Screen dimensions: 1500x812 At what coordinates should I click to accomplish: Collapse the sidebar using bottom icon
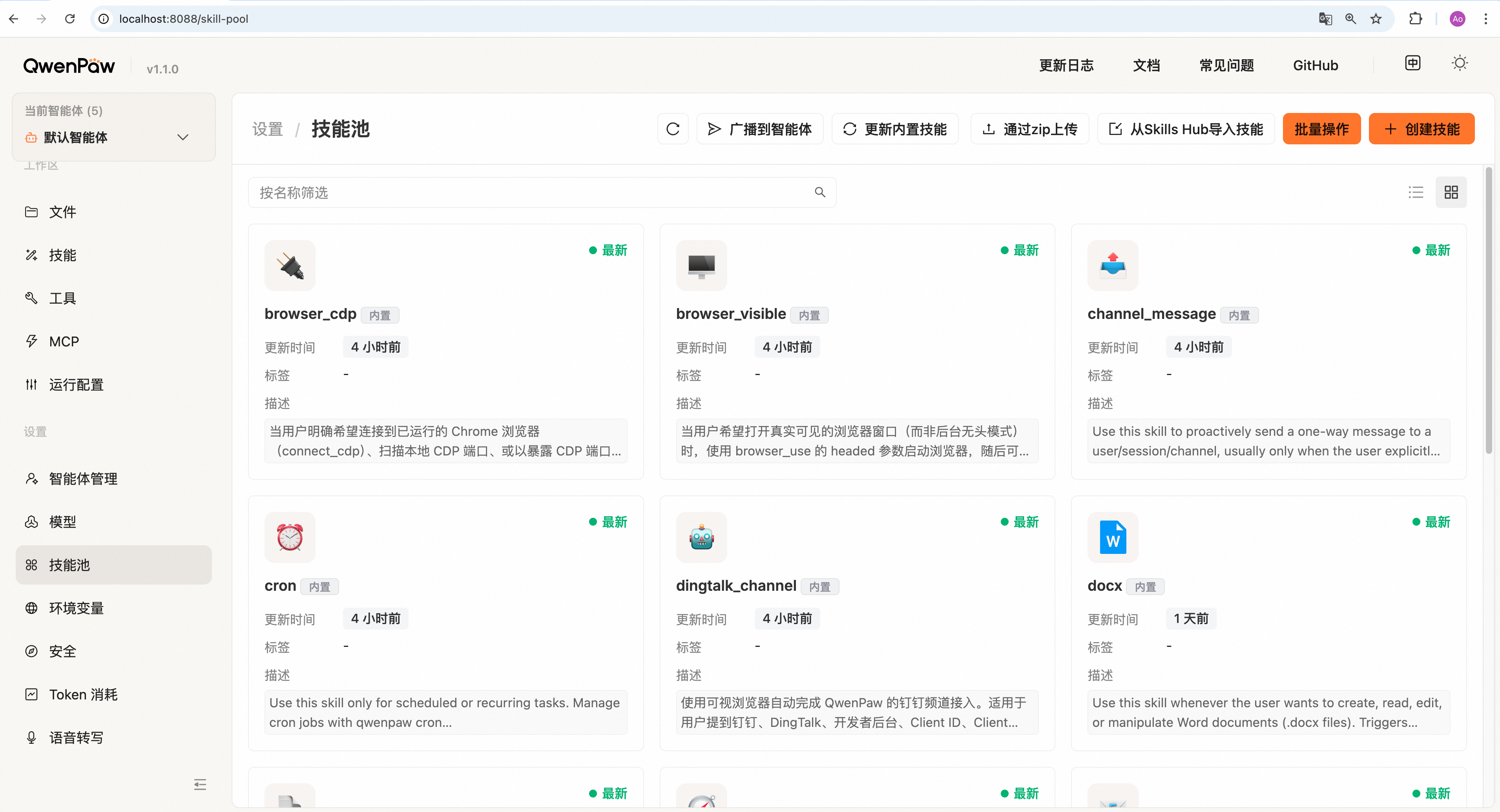[x=200, y=784]
